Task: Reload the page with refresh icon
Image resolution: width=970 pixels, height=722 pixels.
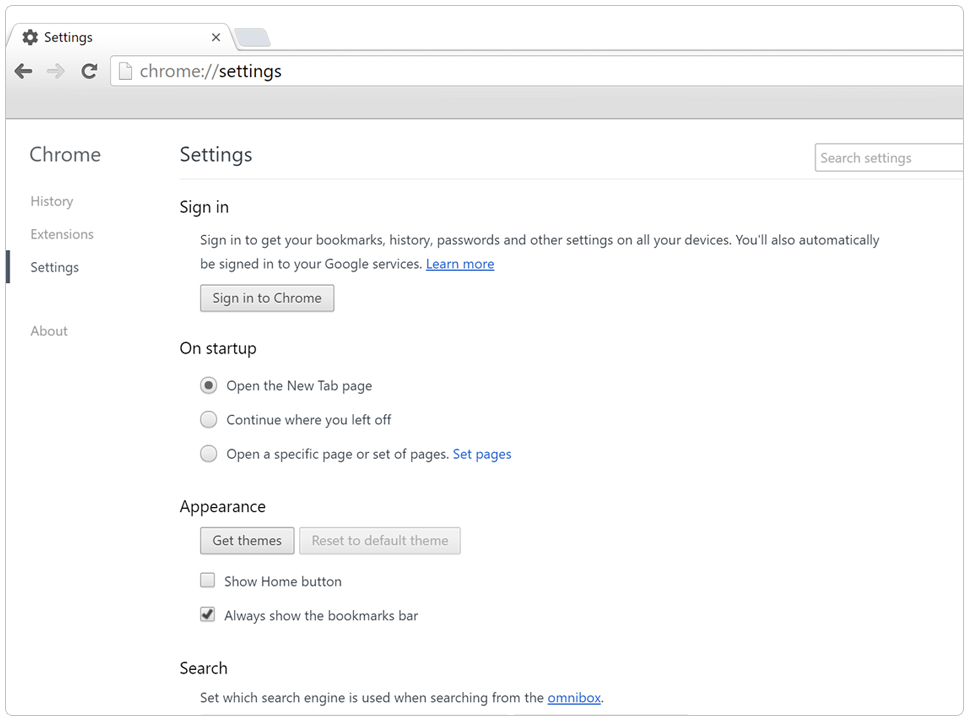Action: (x=89, y=71)
